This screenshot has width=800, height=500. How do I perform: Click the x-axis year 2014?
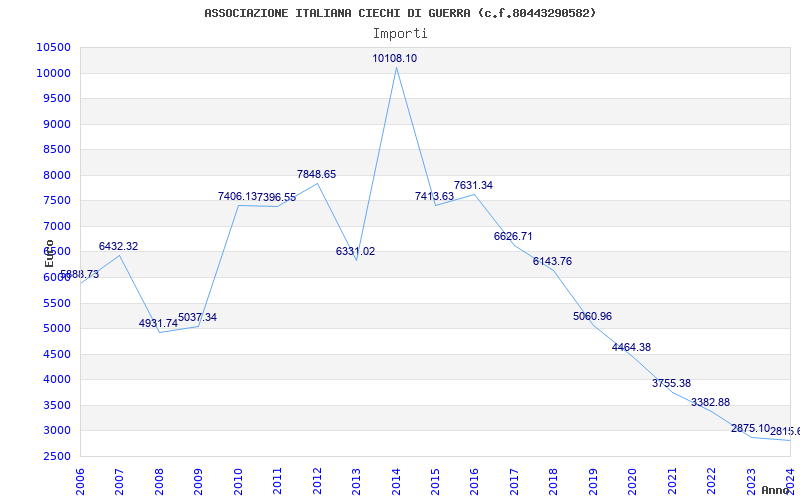click(x=395, y=481)
